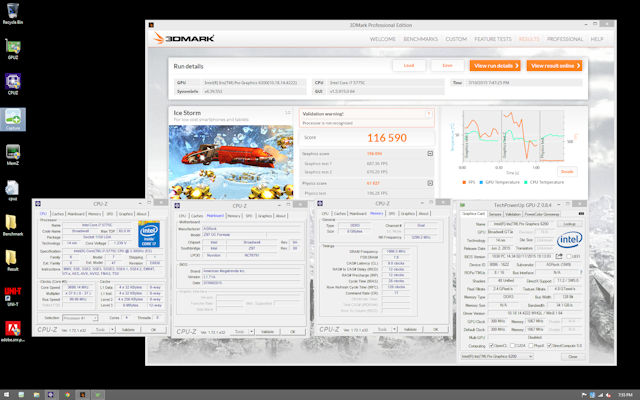Go to the BENCHMARKS section in 3DMark
Viewport: 640px width, 400px height.
(x=420, y=39)
